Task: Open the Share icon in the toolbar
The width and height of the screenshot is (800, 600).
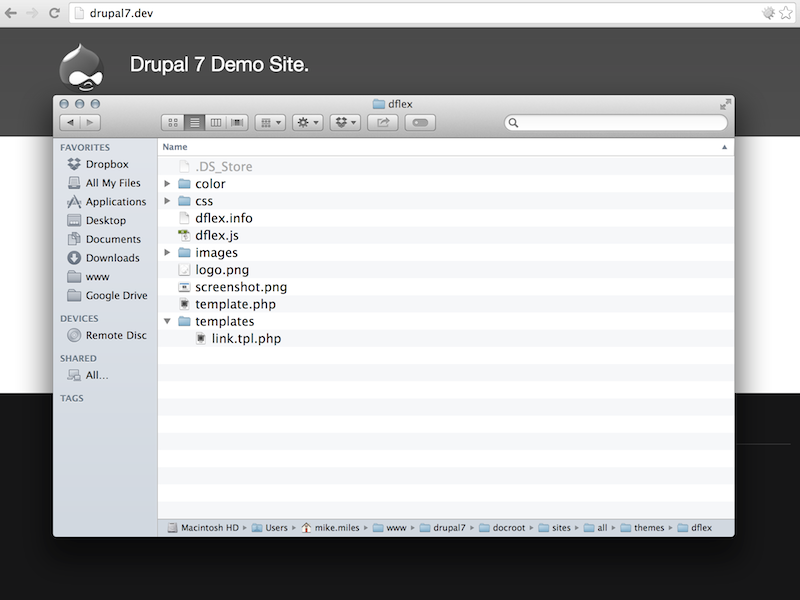Action: [x=383, y=122]
